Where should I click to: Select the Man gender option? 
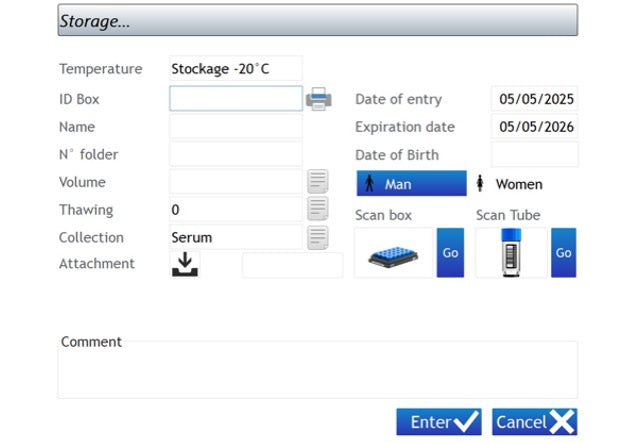[x=411, y=184]
